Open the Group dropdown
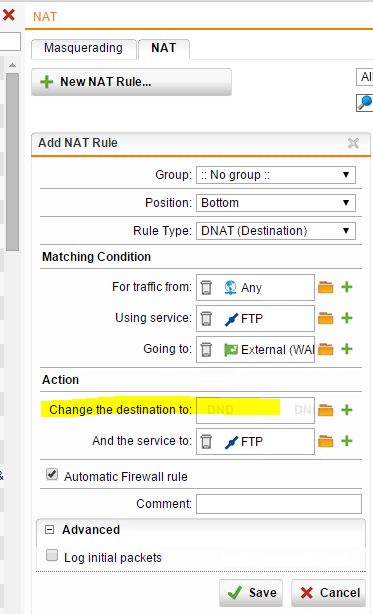 276,175
